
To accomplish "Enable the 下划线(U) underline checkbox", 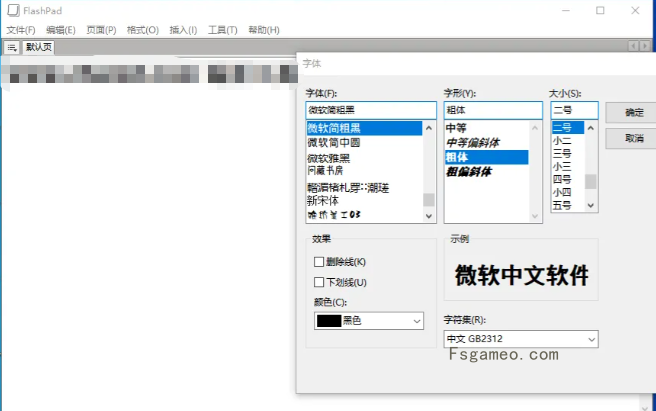I will [x=319, y=282].
